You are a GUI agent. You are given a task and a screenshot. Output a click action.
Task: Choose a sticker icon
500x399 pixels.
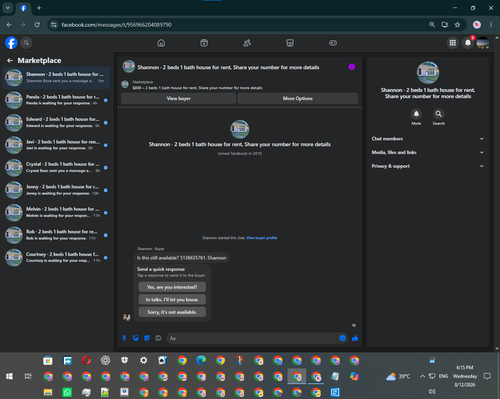pos(147,338)
